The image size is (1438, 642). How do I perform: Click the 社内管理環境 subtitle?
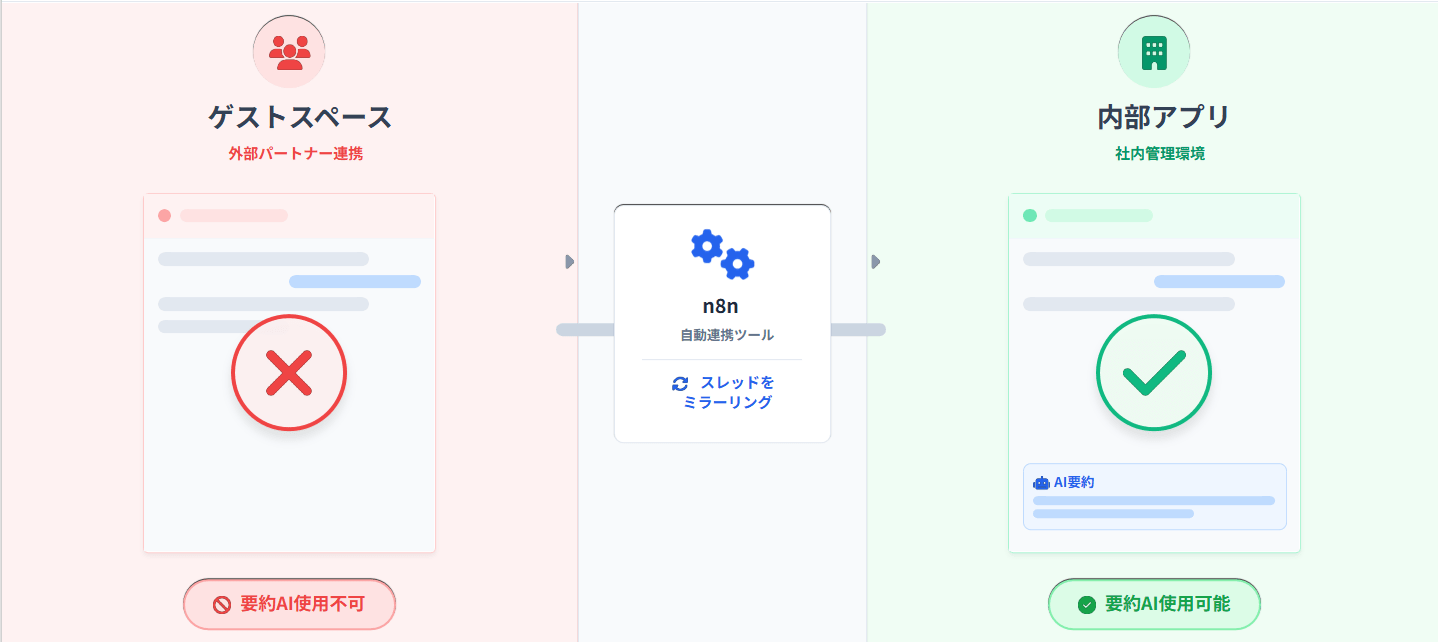(1160, 154)
